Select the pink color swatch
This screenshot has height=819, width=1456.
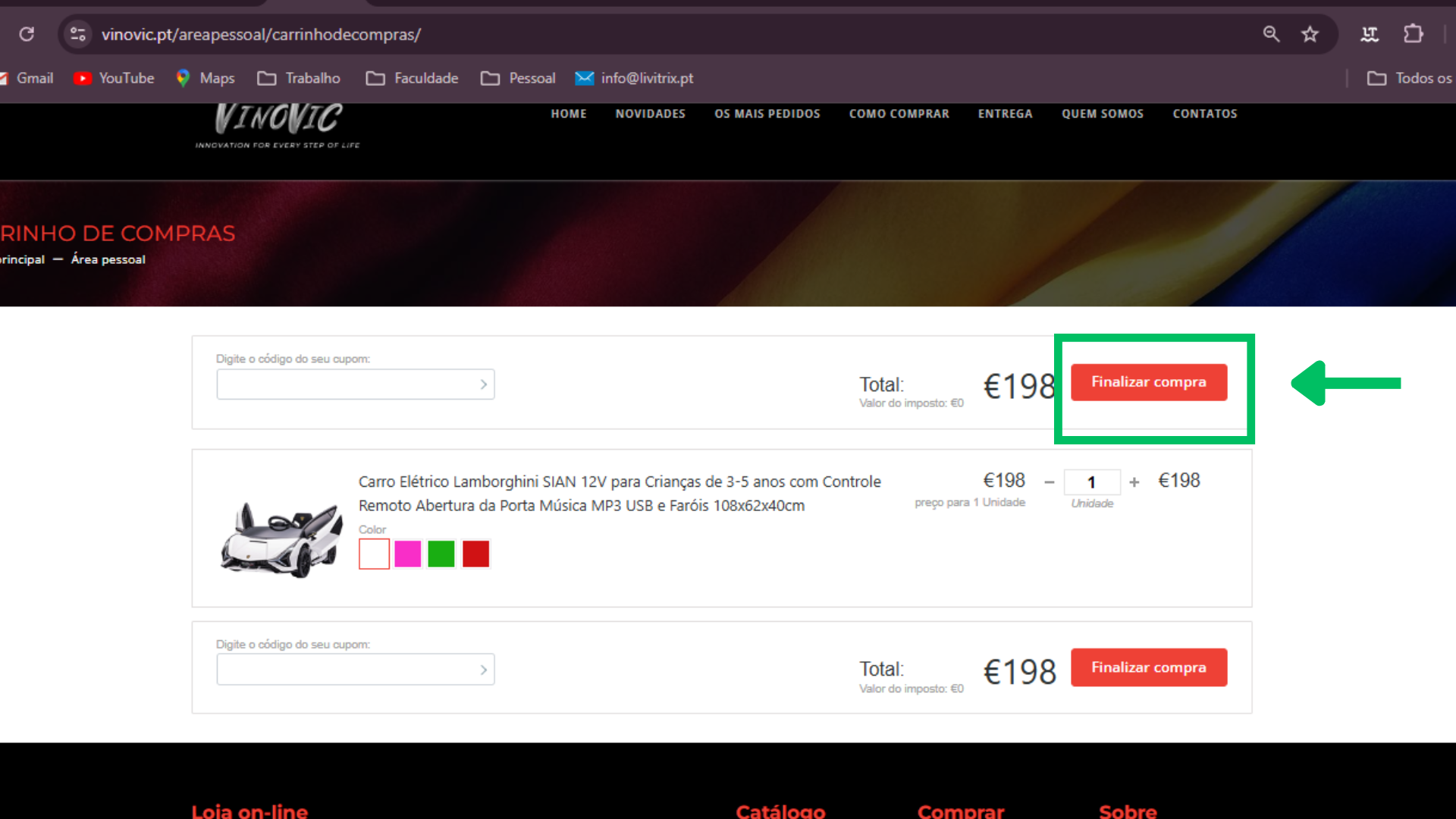click(x=408, y=554)
